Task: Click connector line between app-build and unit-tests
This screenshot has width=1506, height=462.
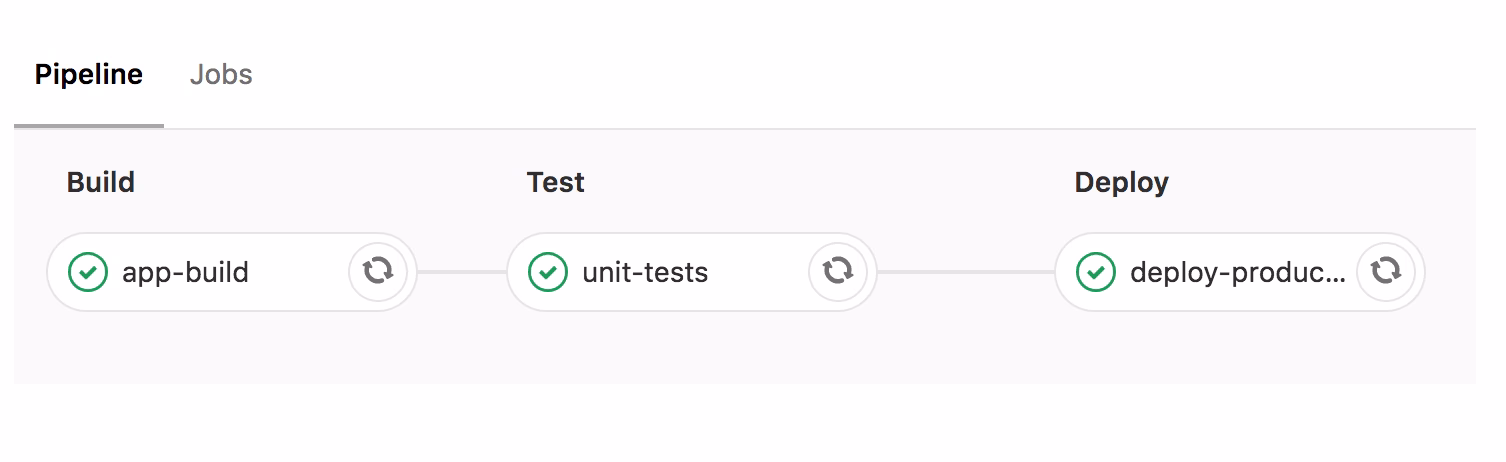Action: (462, 272)
